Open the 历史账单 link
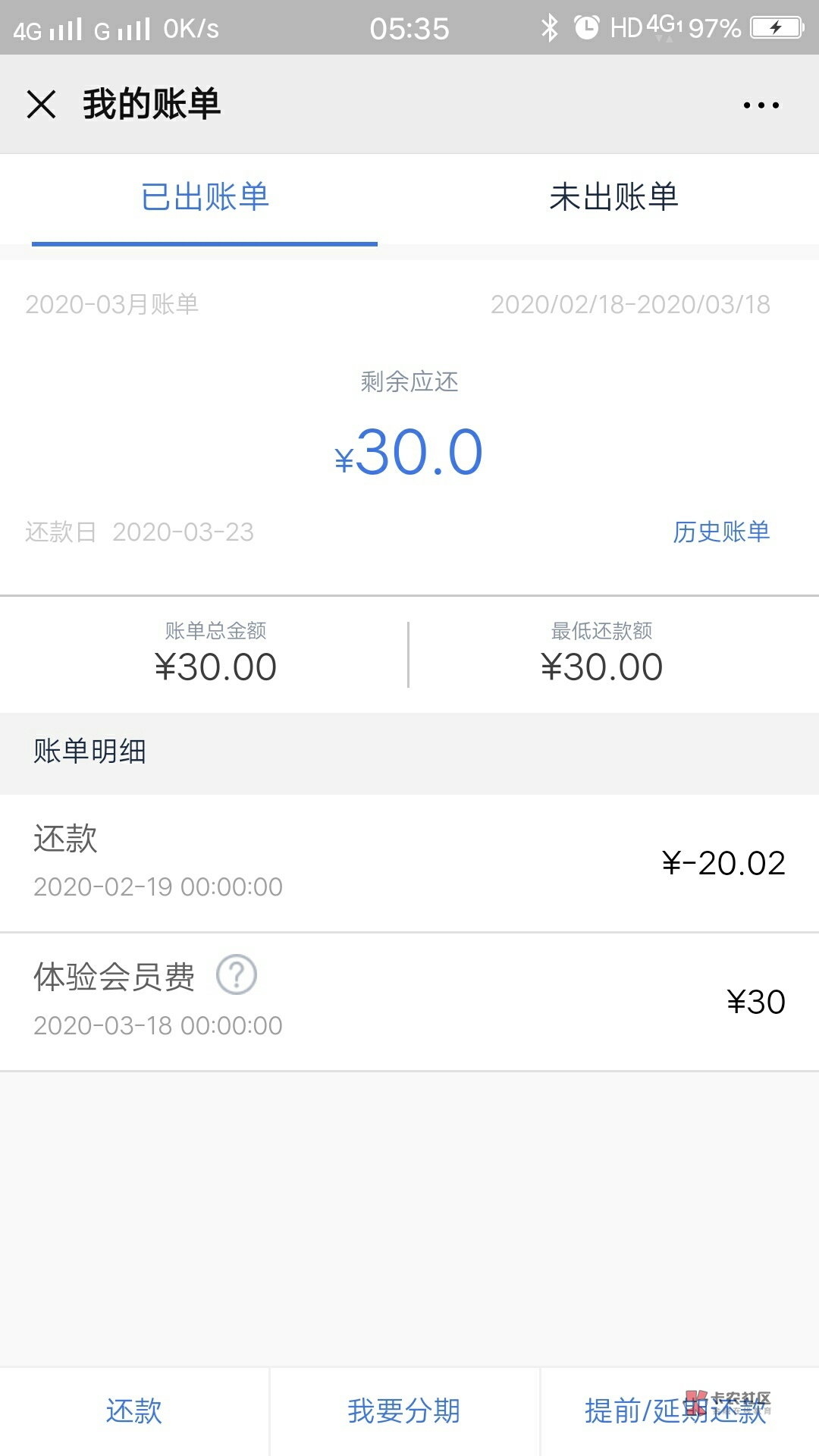819x1456 pixels. 721,532
